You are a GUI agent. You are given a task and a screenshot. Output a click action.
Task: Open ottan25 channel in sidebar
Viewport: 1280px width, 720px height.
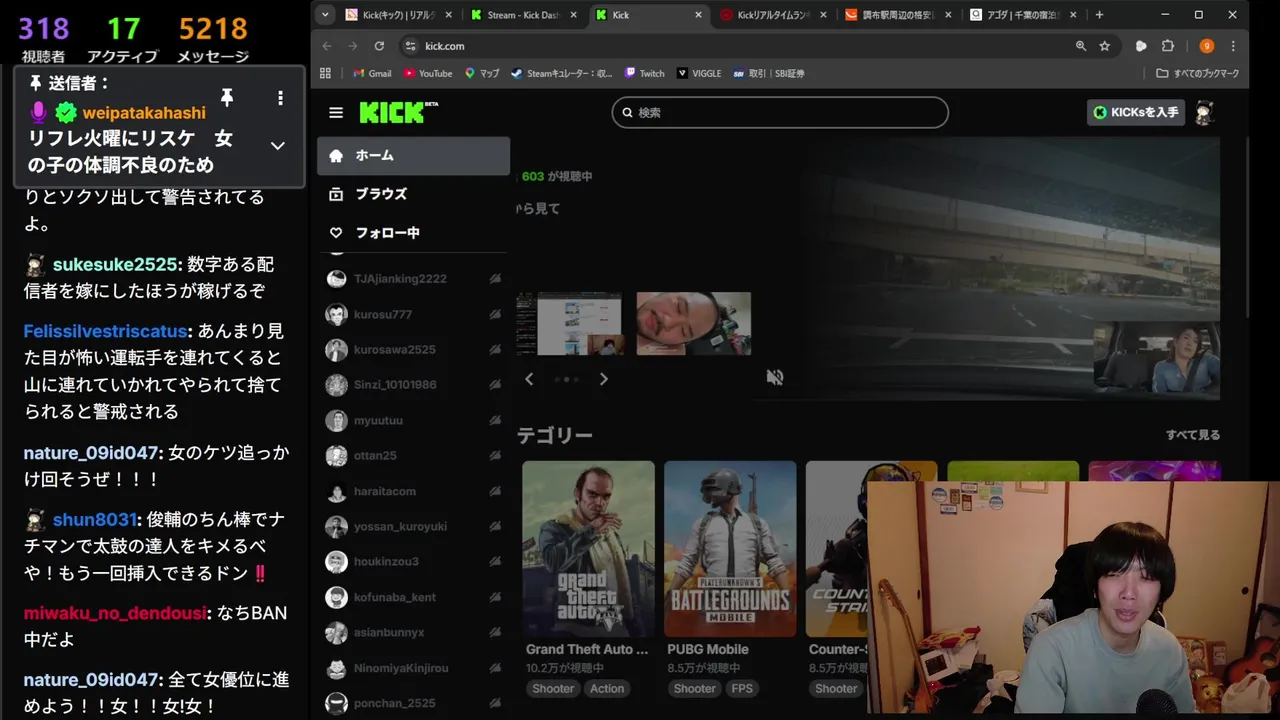click(413, 456)
